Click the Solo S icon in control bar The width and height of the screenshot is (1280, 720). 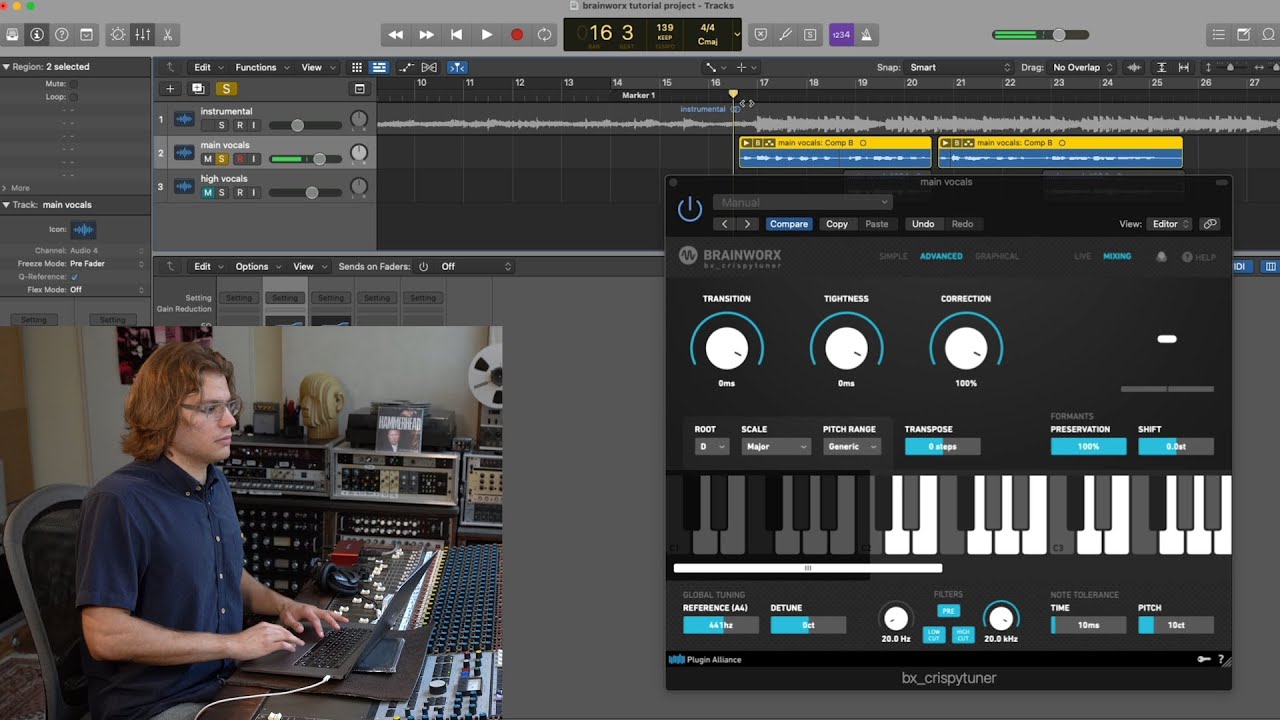click(810, 34)
